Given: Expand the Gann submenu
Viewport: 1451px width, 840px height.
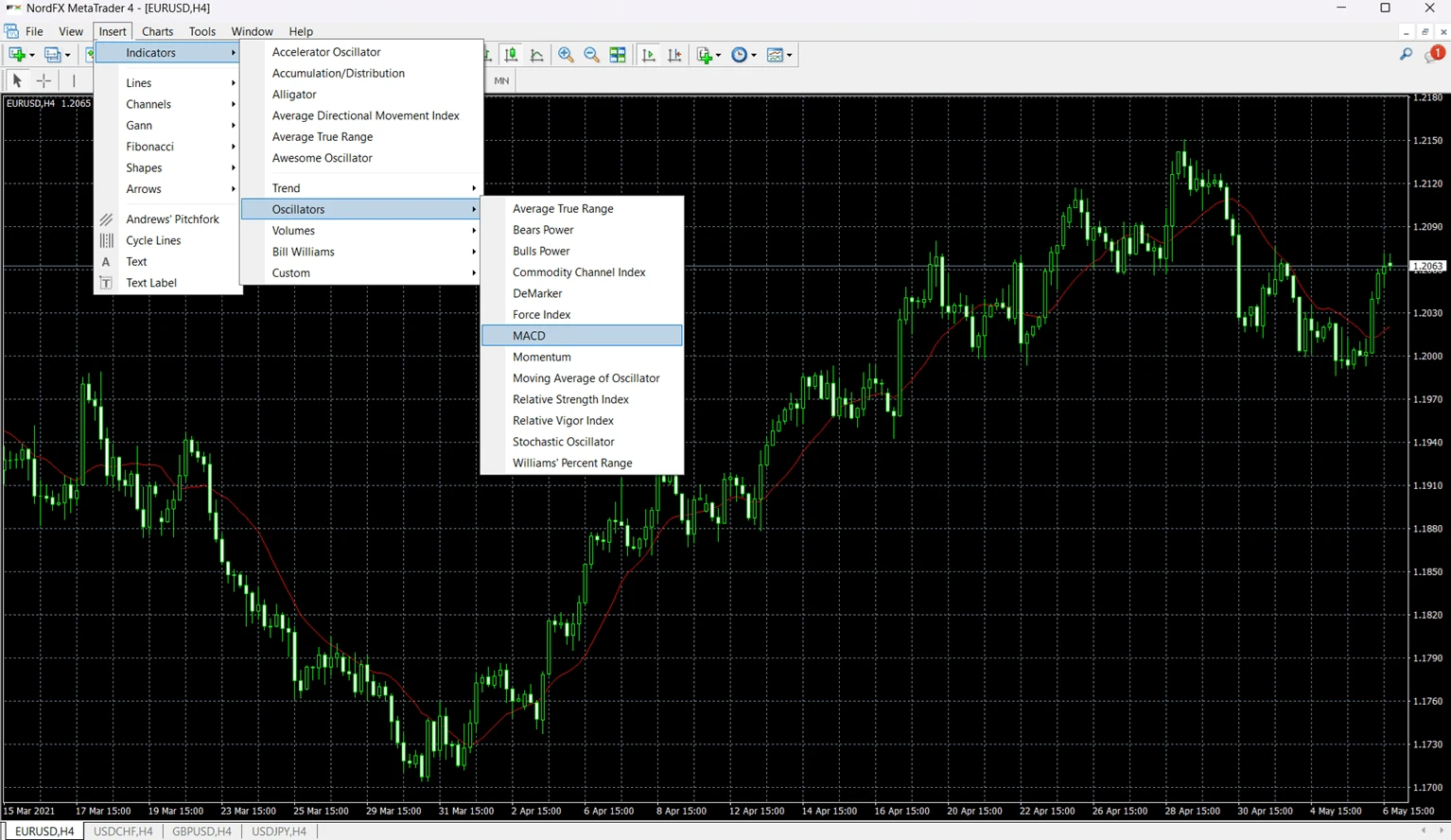Looking at the screenshot, I should (168, 126).
